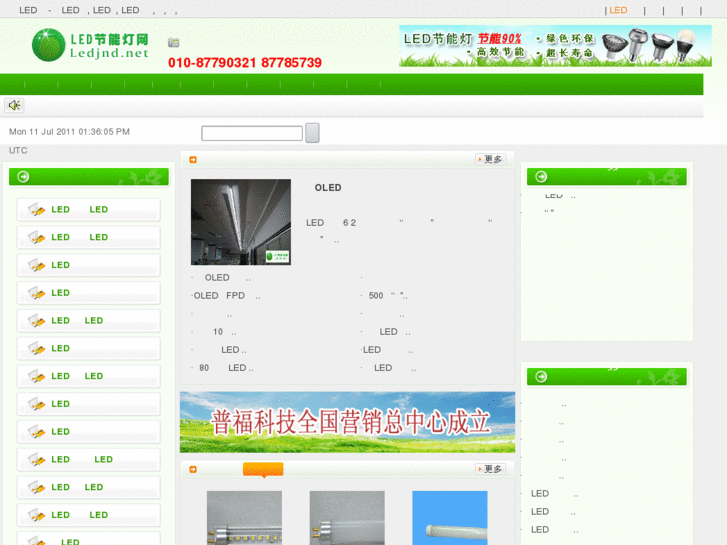Open the bold OLED headline article
Viewport: 727px width, 545px height.
328,188
